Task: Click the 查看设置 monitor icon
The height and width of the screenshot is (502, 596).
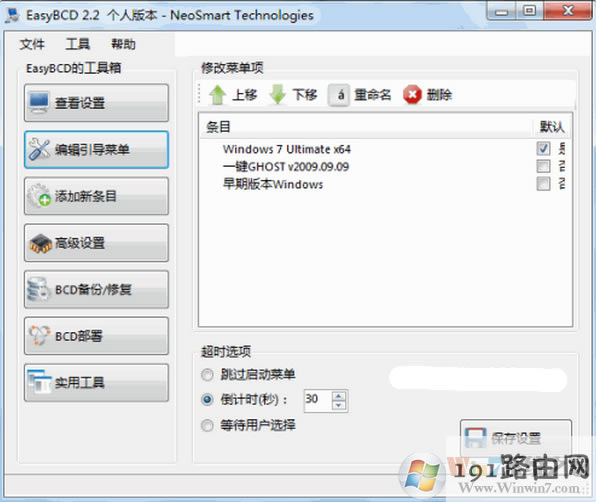Action: [x=39, y=102]
